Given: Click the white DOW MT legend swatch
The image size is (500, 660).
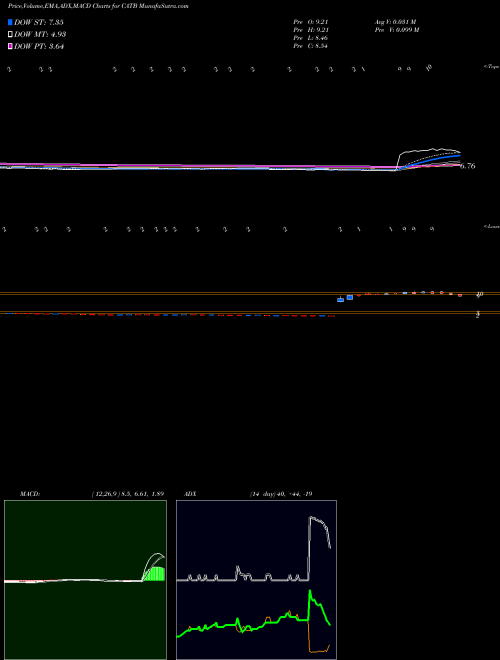Looking at the screenshot, I should [x=10, y=35].
